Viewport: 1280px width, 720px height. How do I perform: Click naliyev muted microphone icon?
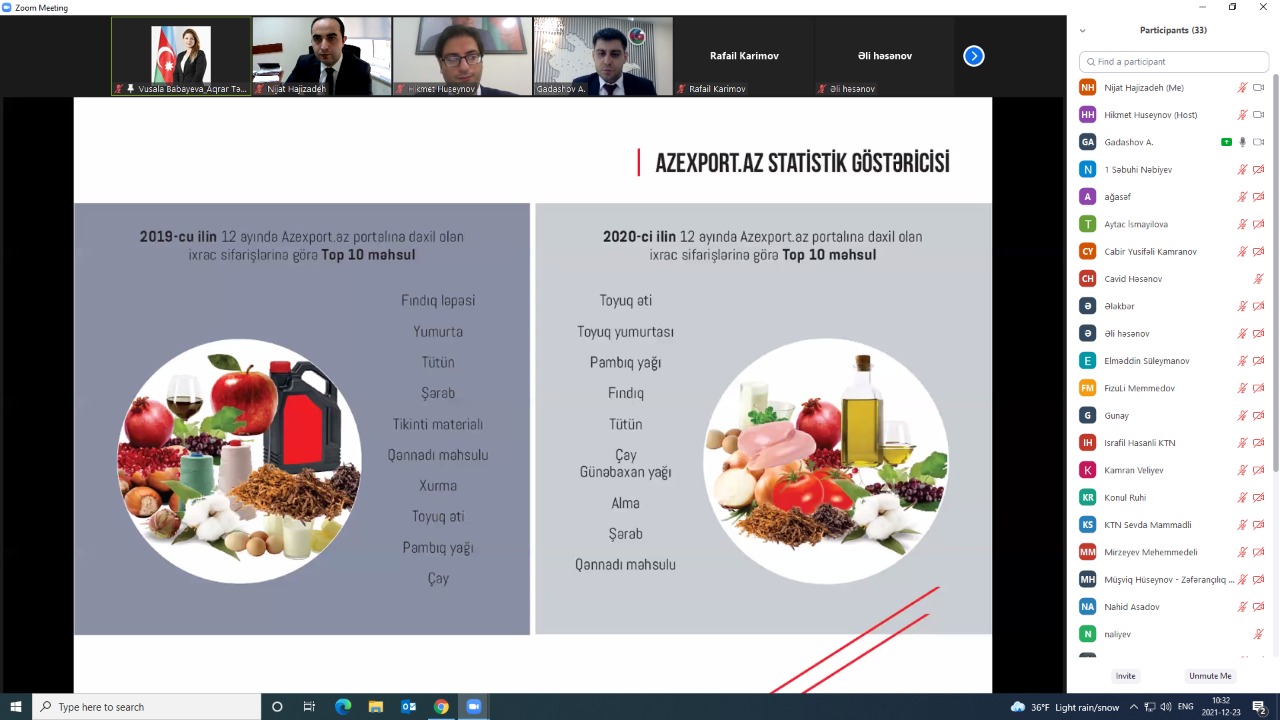[1259, 634]
